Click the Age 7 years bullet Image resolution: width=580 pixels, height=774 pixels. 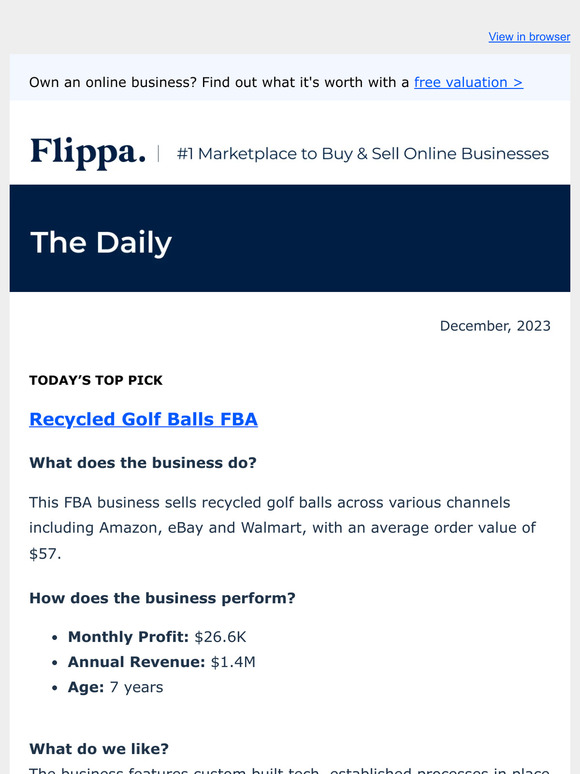click(115, 687)
